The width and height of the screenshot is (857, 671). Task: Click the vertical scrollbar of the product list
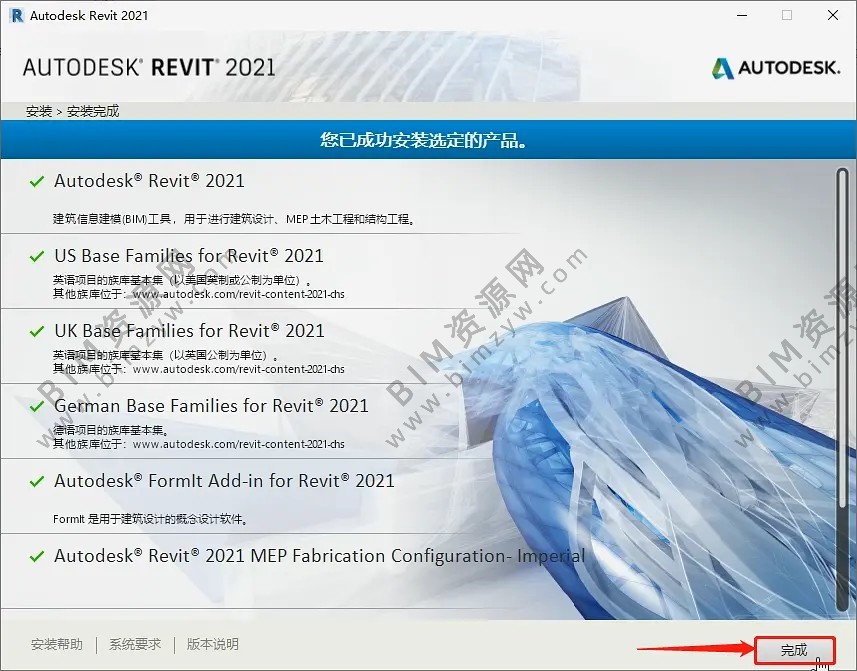[x=842, y=390]
